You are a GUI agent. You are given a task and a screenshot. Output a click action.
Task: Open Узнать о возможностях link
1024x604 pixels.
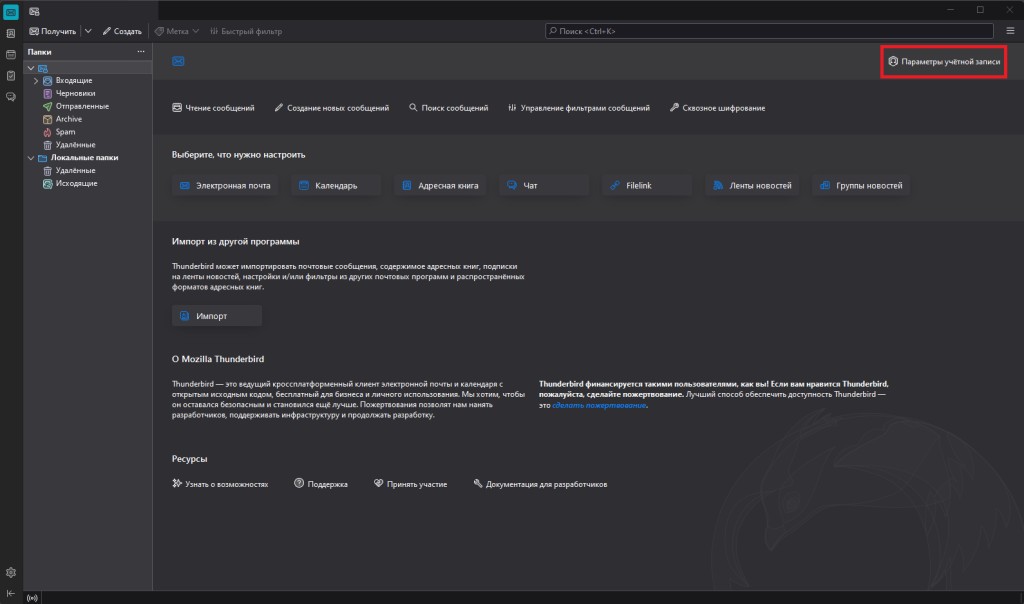coord(220,484)
